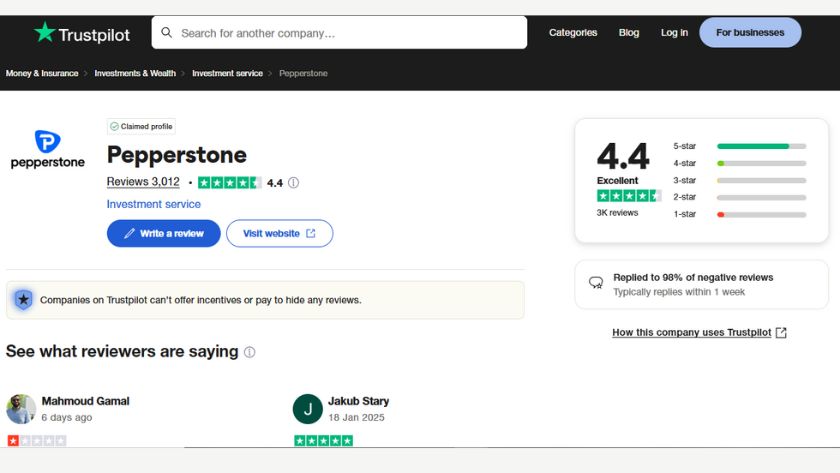Click the Claimed profile badge
Image resolution: width=840 pixels, height=473 pixels.
tap(141, 126)
